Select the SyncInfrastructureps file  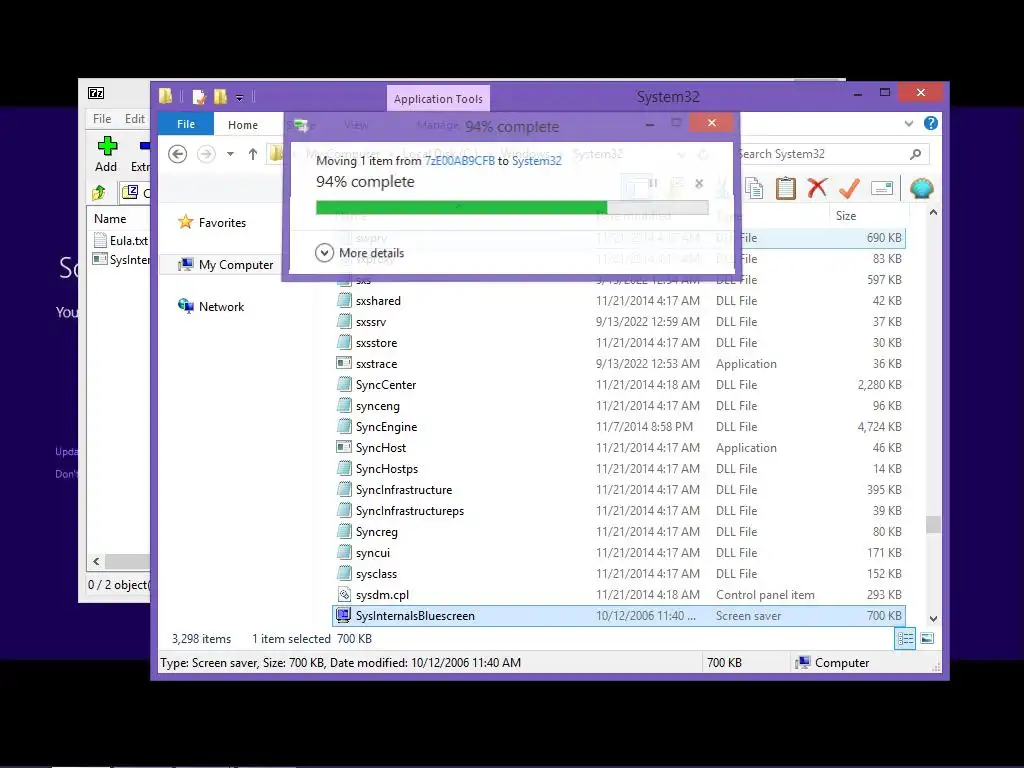click(619, 510)
